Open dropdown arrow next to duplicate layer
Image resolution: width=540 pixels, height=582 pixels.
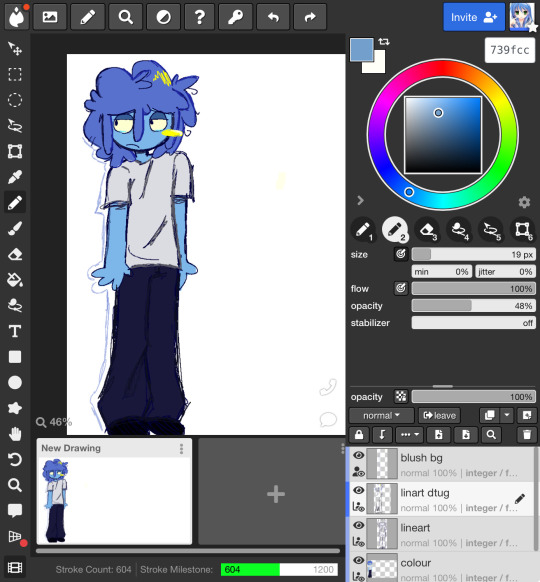click(x=507, y=415)
